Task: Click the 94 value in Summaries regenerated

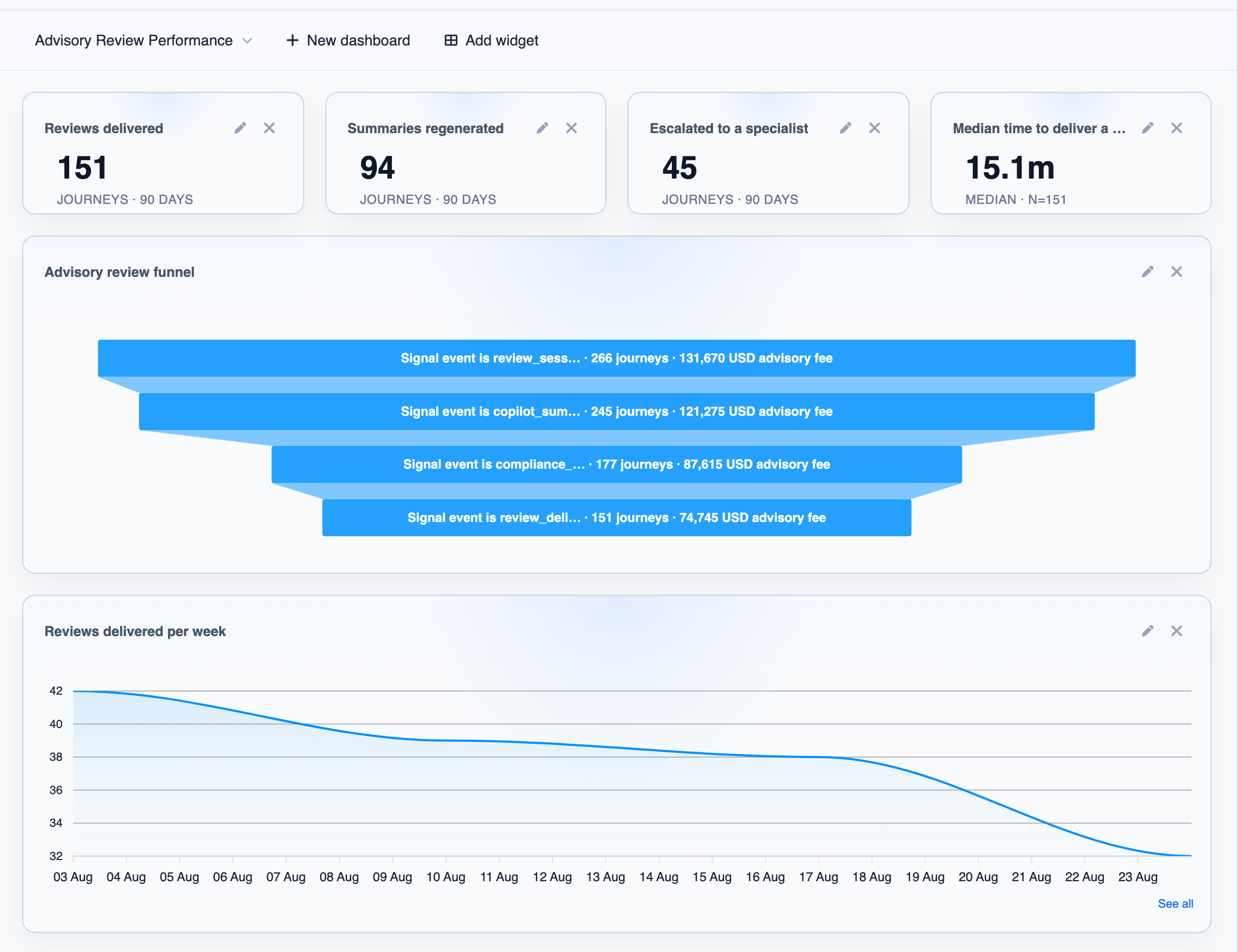Action: coord(377,167)
